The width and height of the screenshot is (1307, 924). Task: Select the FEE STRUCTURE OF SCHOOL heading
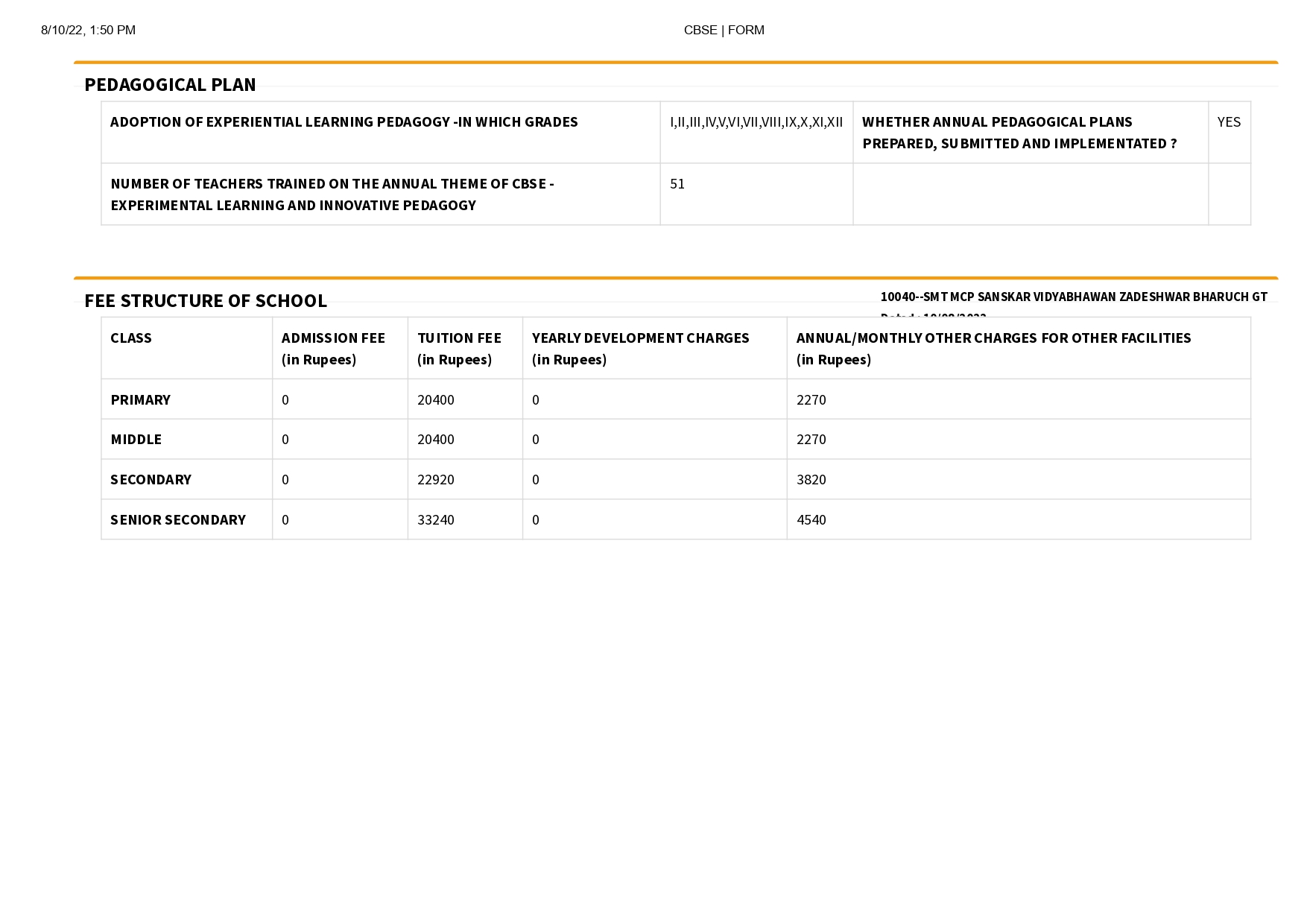206,301
